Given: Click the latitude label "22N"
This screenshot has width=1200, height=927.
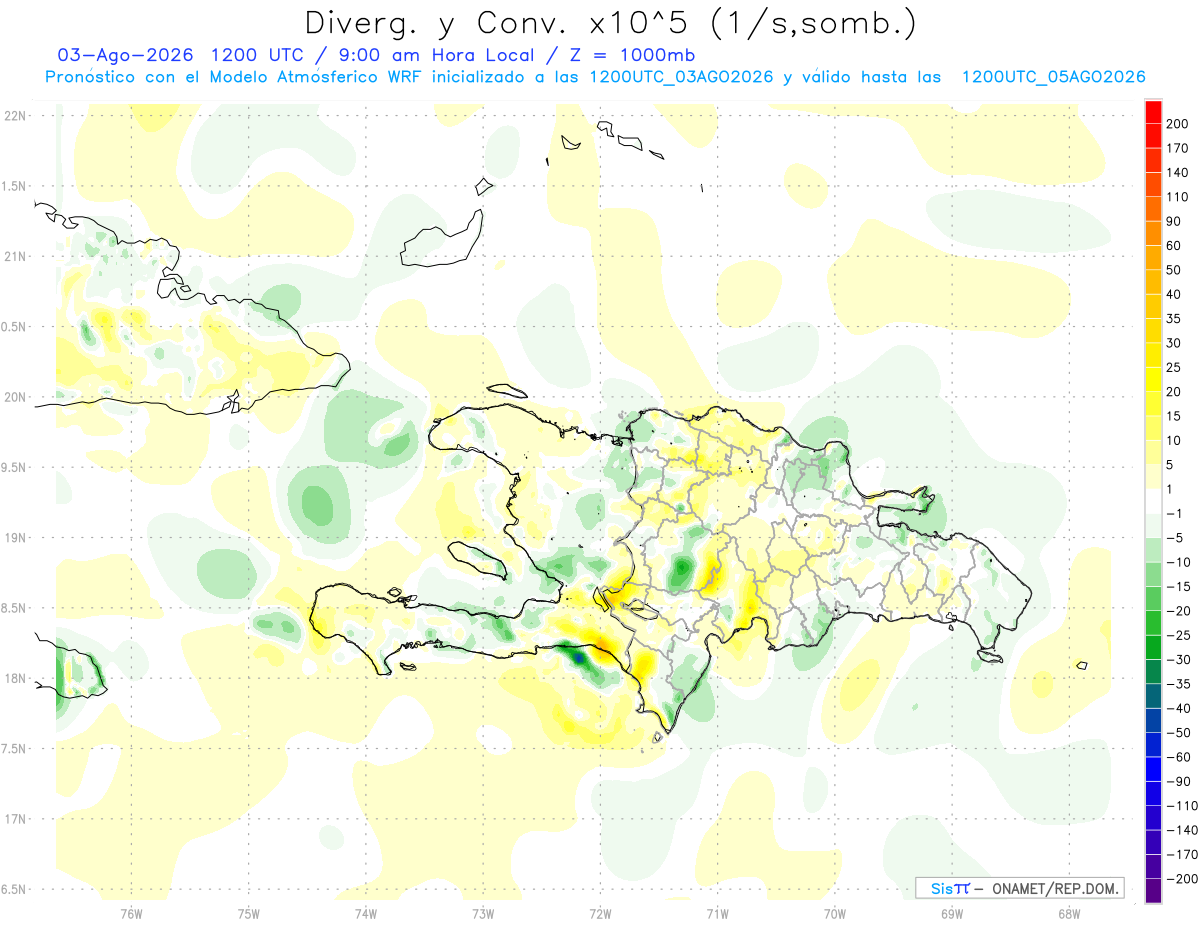Looking at the screenshot, I should (x=14, y=115).
